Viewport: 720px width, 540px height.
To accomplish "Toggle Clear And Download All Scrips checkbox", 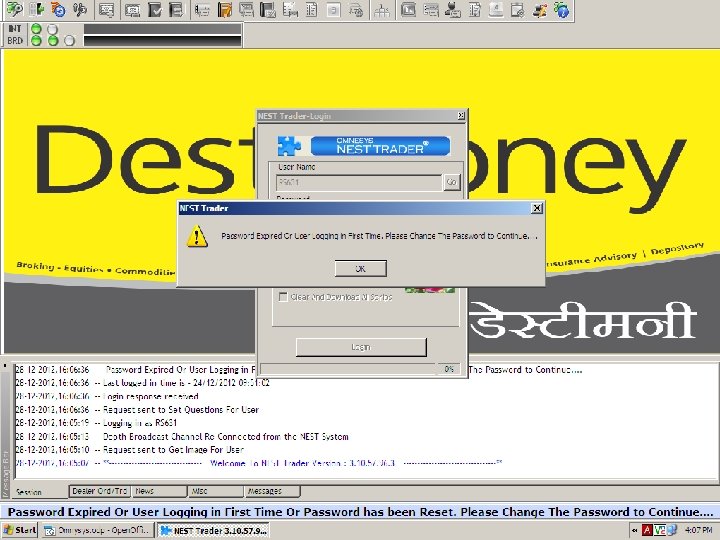I will coord(283,297).
